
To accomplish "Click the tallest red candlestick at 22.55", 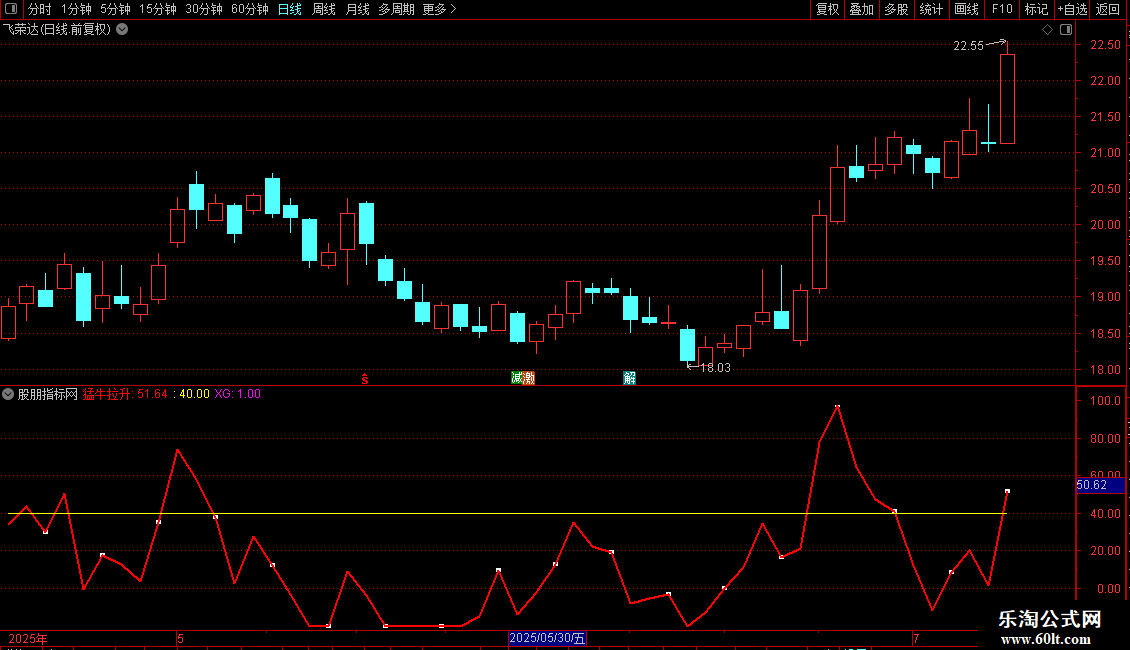I will click(1007, 99).
